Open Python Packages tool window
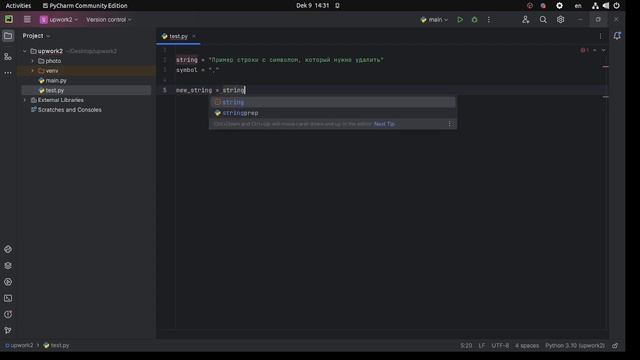This screenshot has height=360, width=640. 8,249
